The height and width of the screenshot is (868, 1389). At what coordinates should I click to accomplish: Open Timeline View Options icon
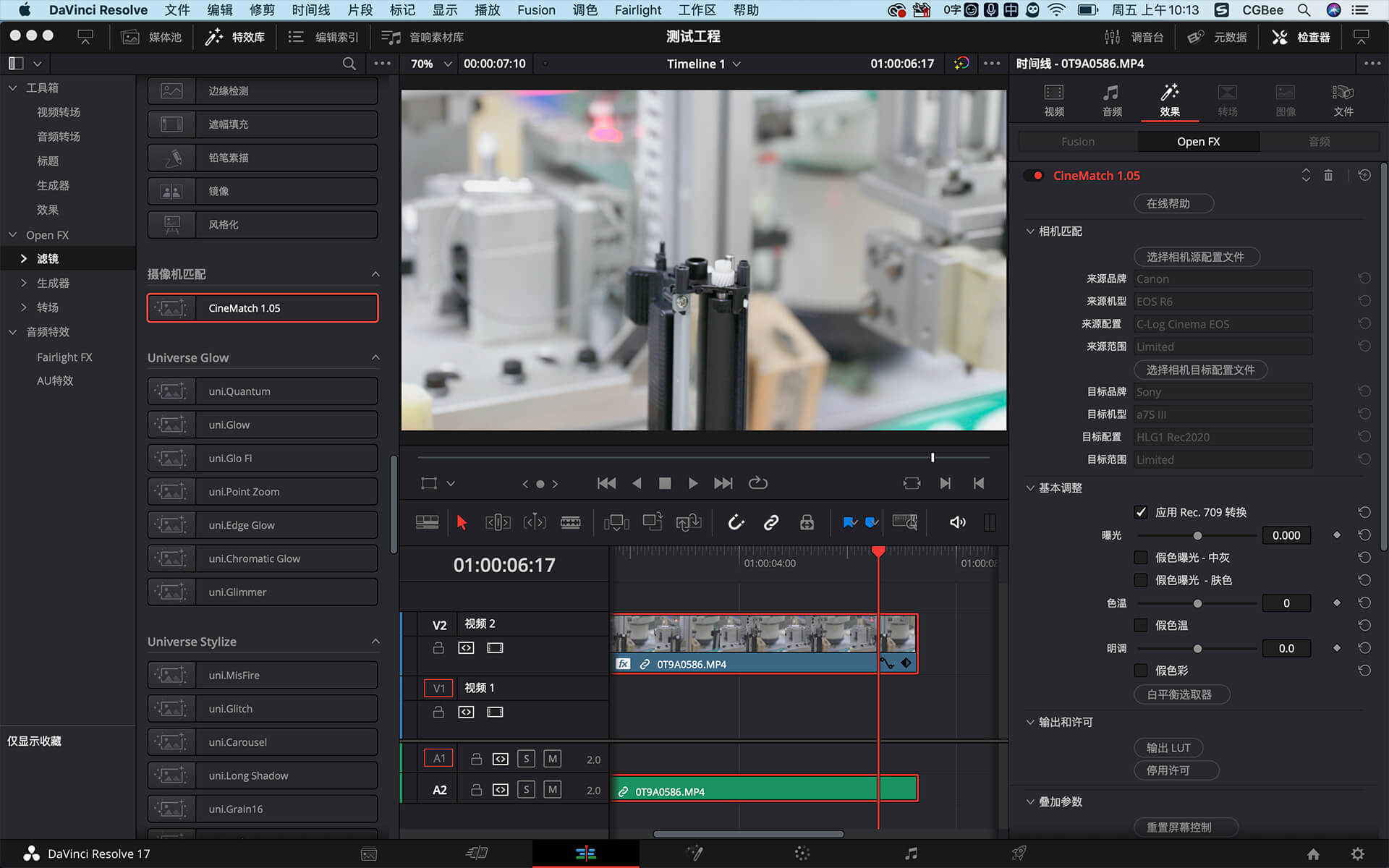[x=427, y=522]
